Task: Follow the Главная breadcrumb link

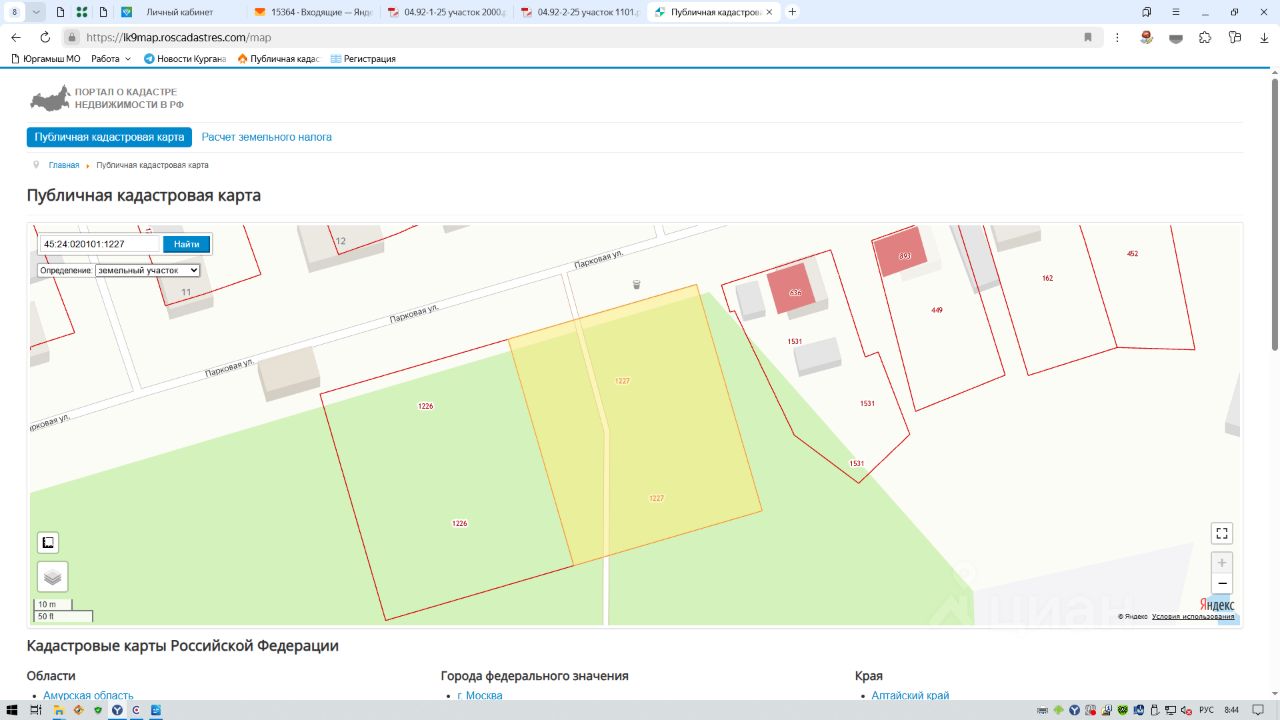Action: [64, 165]
